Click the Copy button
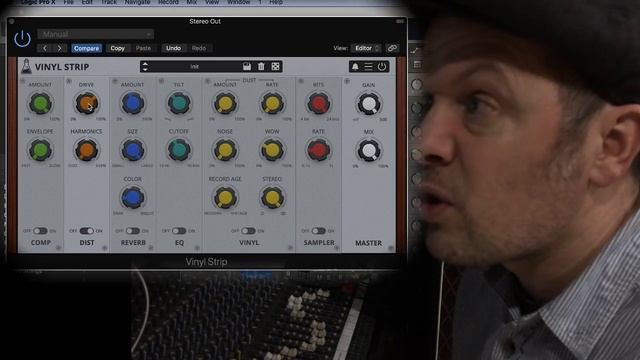This screenshot has width=640, height=360. [x=118, y=48]
